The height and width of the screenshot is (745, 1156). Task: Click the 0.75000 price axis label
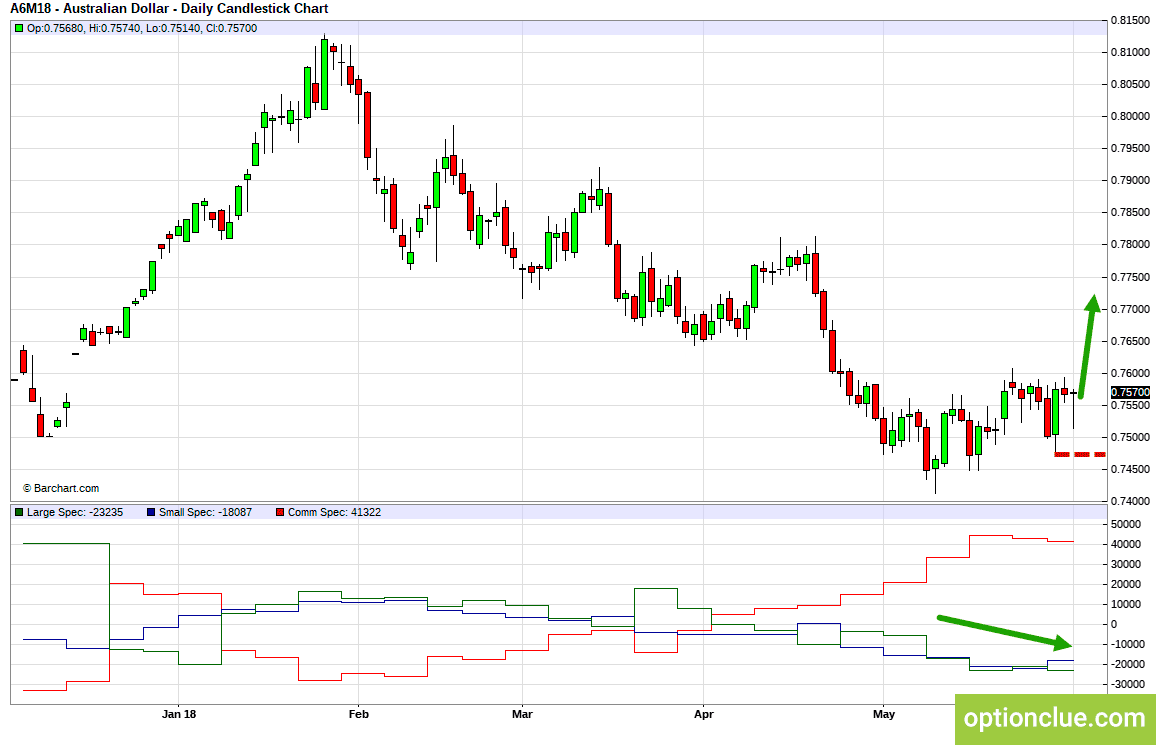tap(1129, 438)
